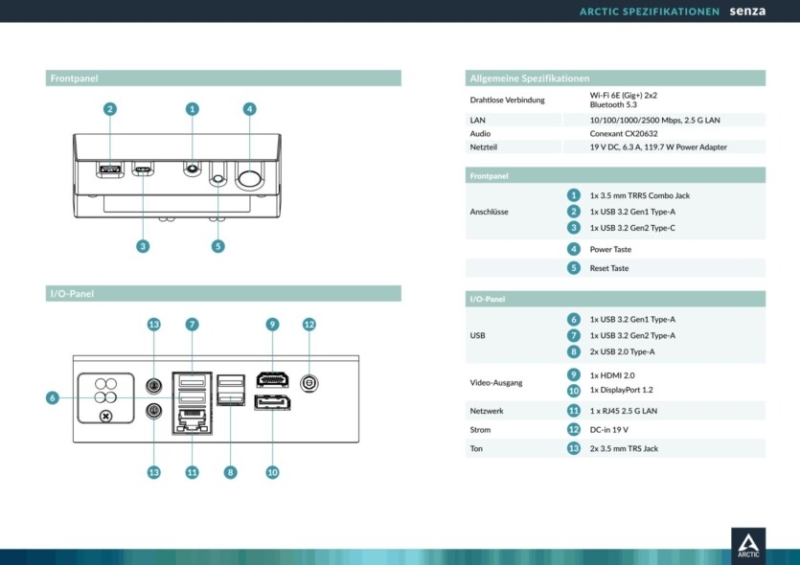Click the RJ45 LAN port in the I/O panel drawing

192,421
